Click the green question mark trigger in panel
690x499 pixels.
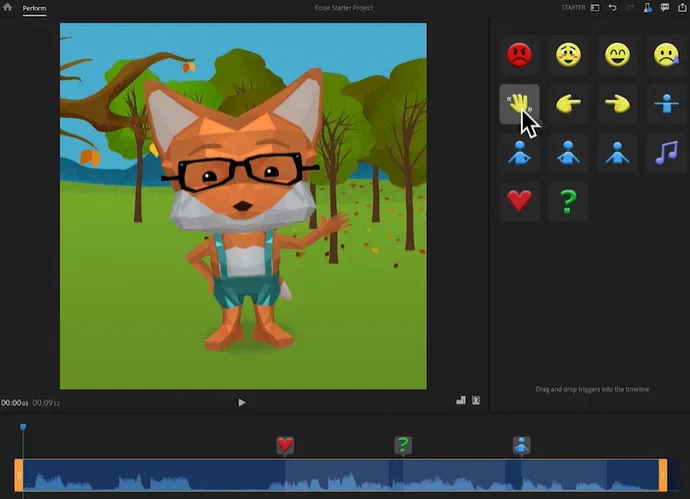[569, 201]
